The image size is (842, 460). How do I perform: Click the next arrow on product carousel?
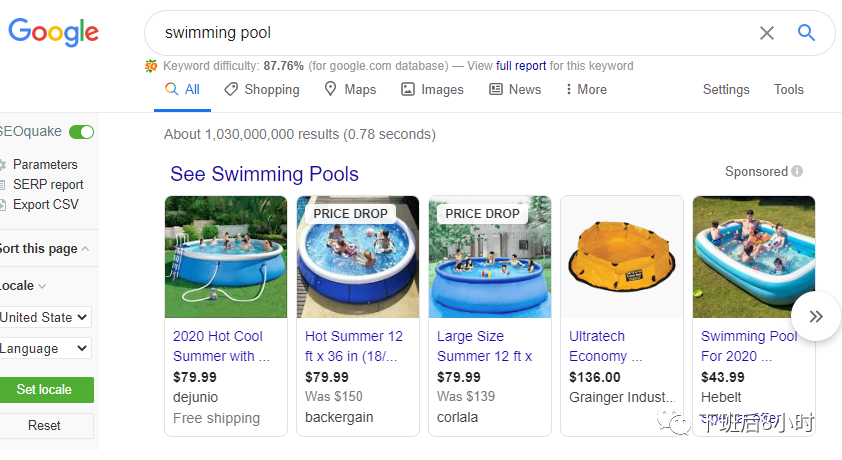[x=815, y=316]
